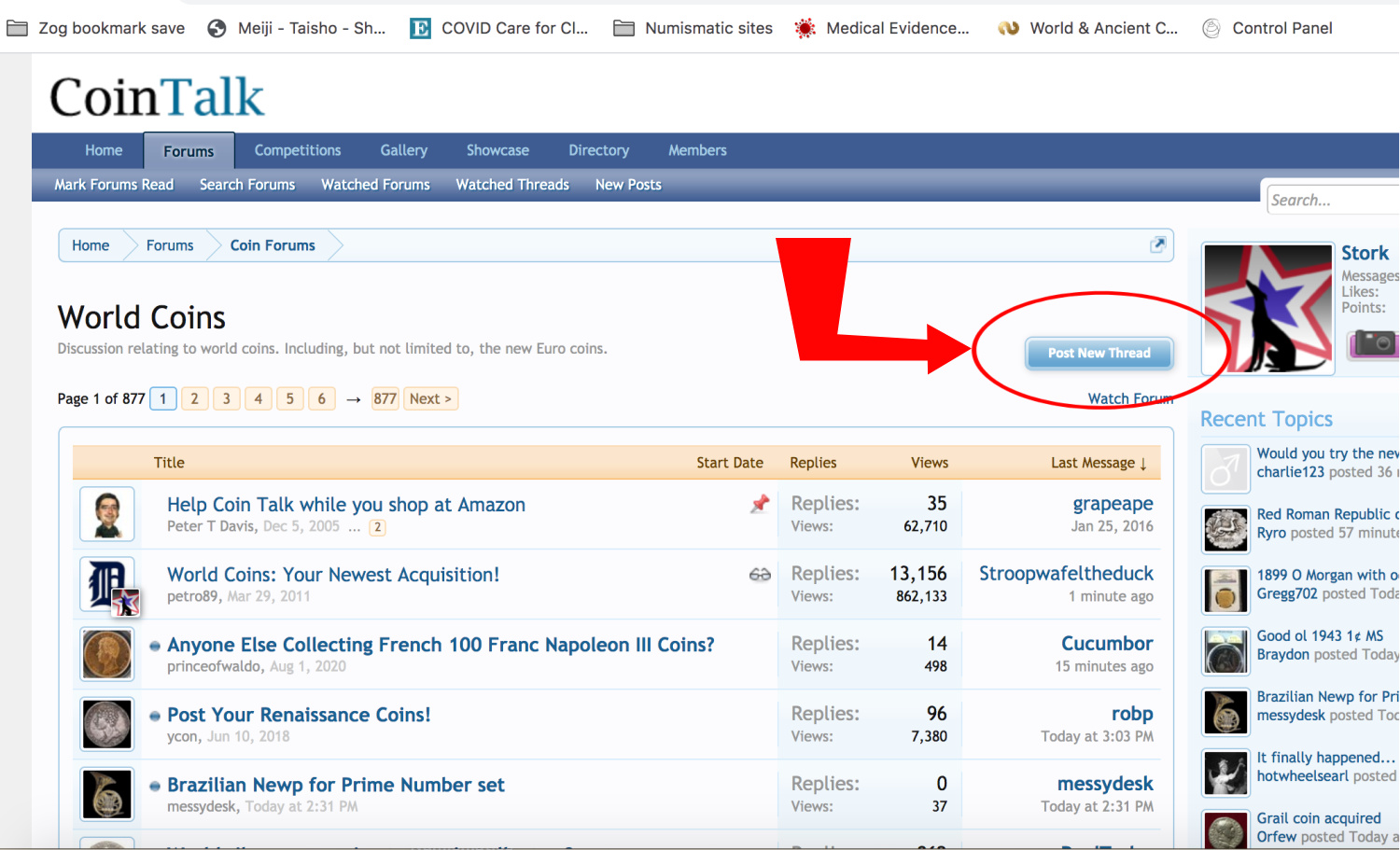Open the Watched Threads link
The width and height of the screenshot is (1400, 850).
[x=511, y=185]
